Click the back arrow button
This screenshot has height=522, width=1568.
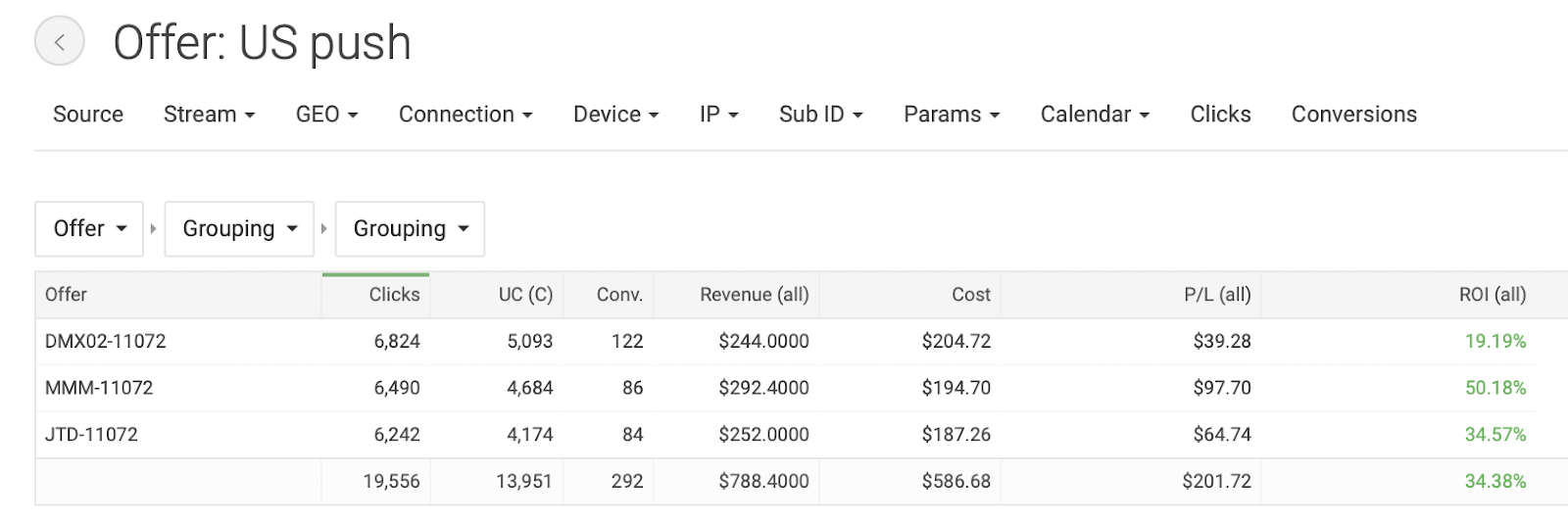(59, 42)
